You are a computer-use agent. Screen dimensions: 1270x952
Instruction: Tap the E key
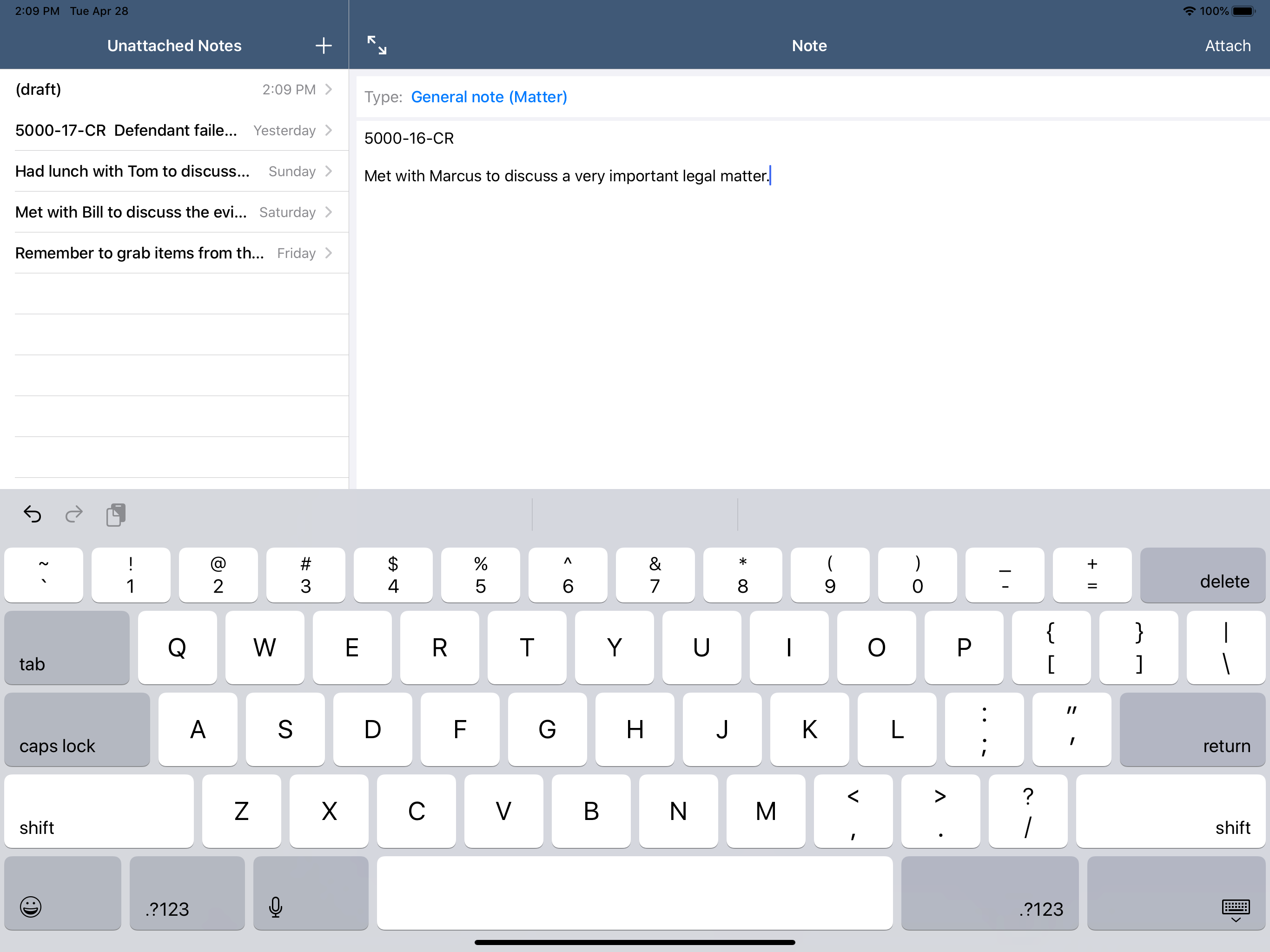pyautogui.click(x=352, y=647)
